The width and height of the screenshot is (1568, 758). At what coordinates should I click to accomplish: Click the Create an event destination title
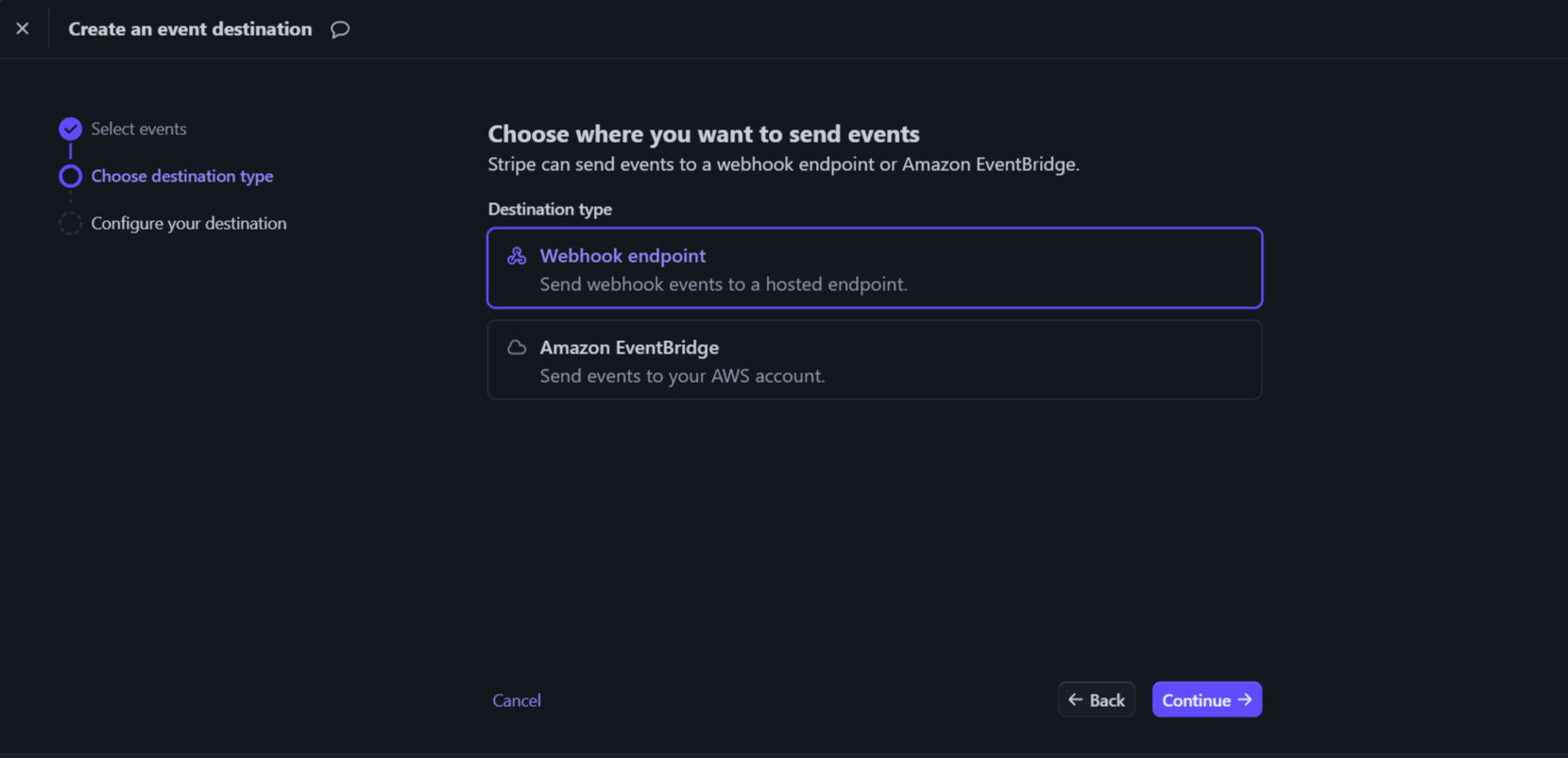[189, 28]
